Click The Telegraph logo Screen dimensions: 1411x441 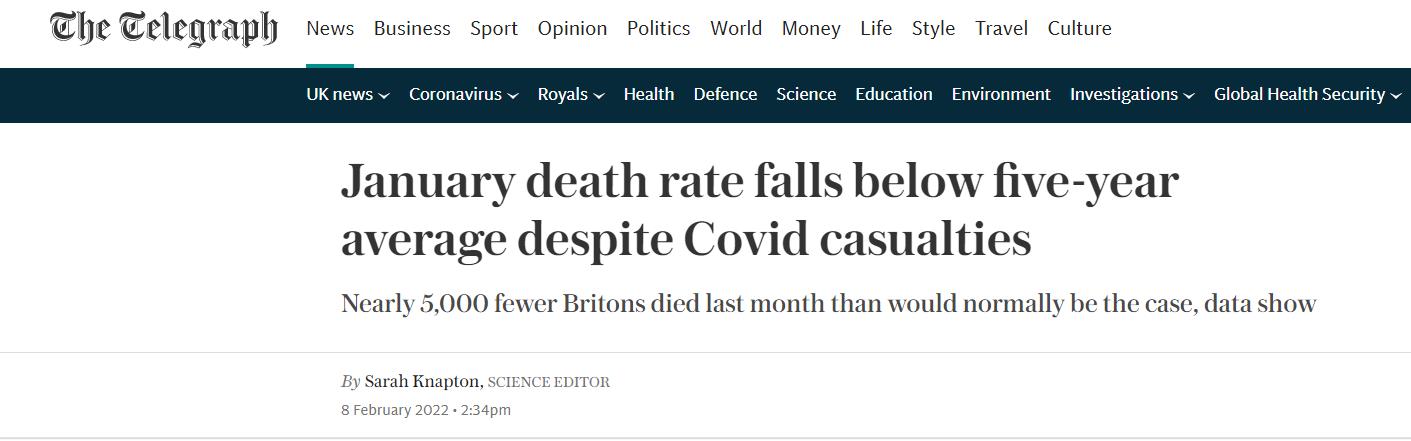click(x=164, y=29)
